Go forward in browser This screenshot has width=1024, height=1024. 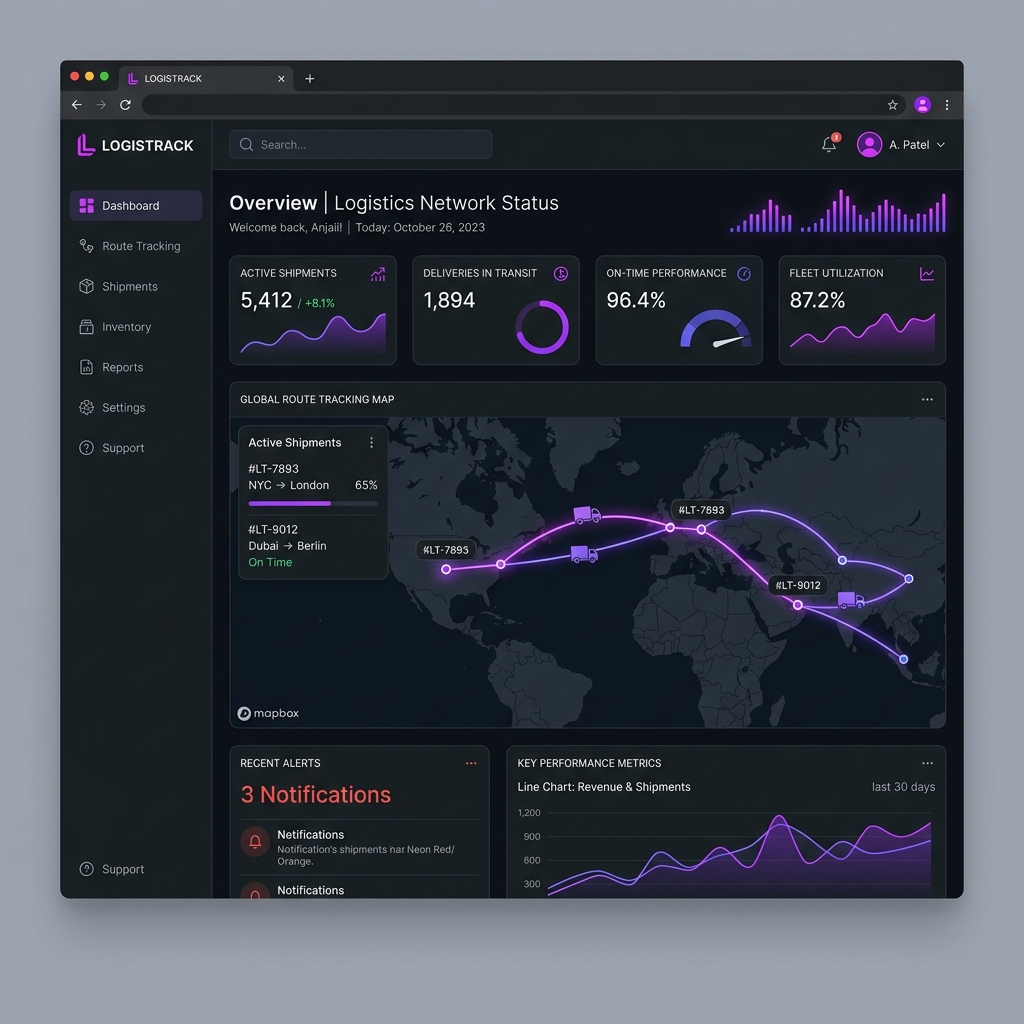[101, 104]
